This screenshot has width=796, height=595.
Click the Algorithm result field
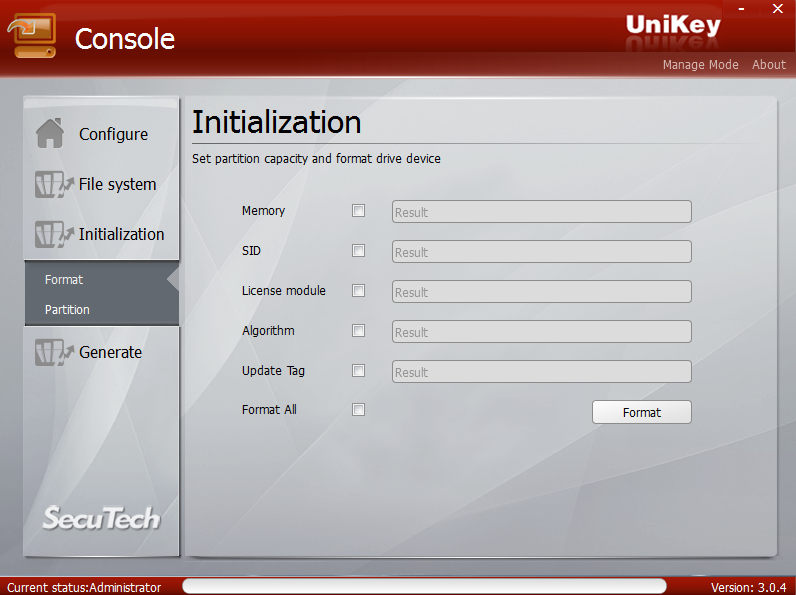pyautogui.click(x=542, y=332)
